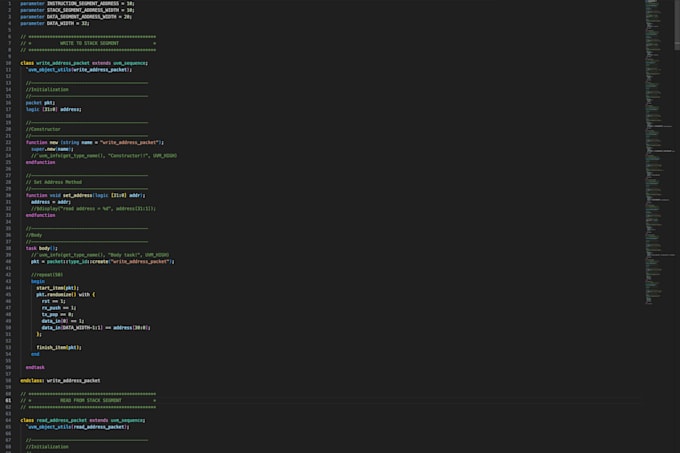Click the '// Set Address Method' comment
The image size is (680, 453).
coord(53,182)
